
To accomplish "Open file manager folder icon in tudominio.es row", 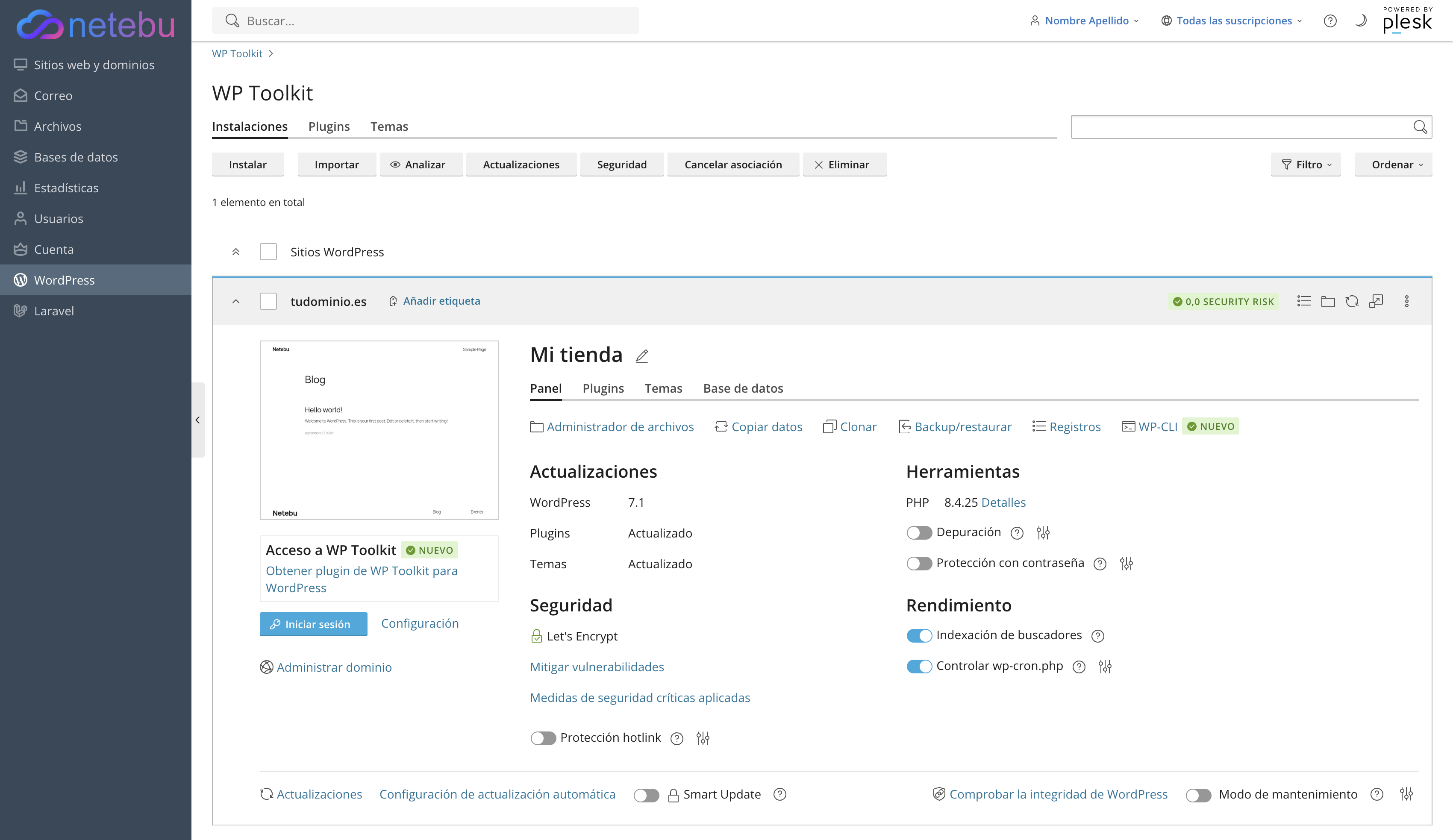I will [1328, 301].
